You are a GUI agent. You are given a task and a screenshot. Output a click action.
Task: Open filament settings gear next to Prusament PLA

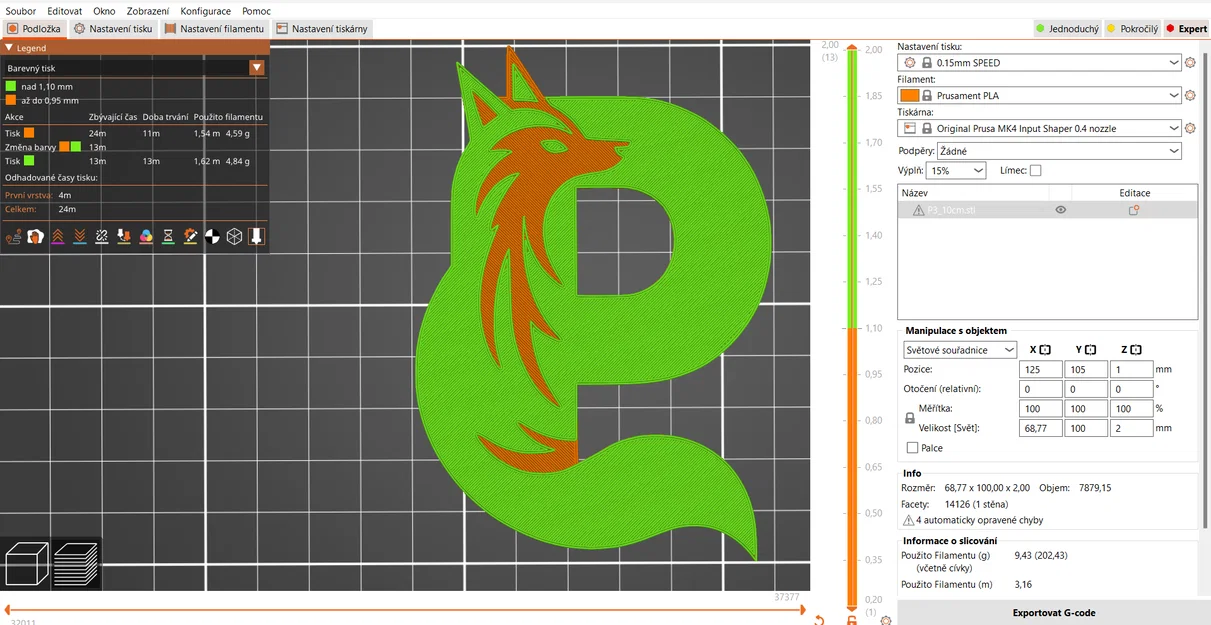tap(1190, 96)
